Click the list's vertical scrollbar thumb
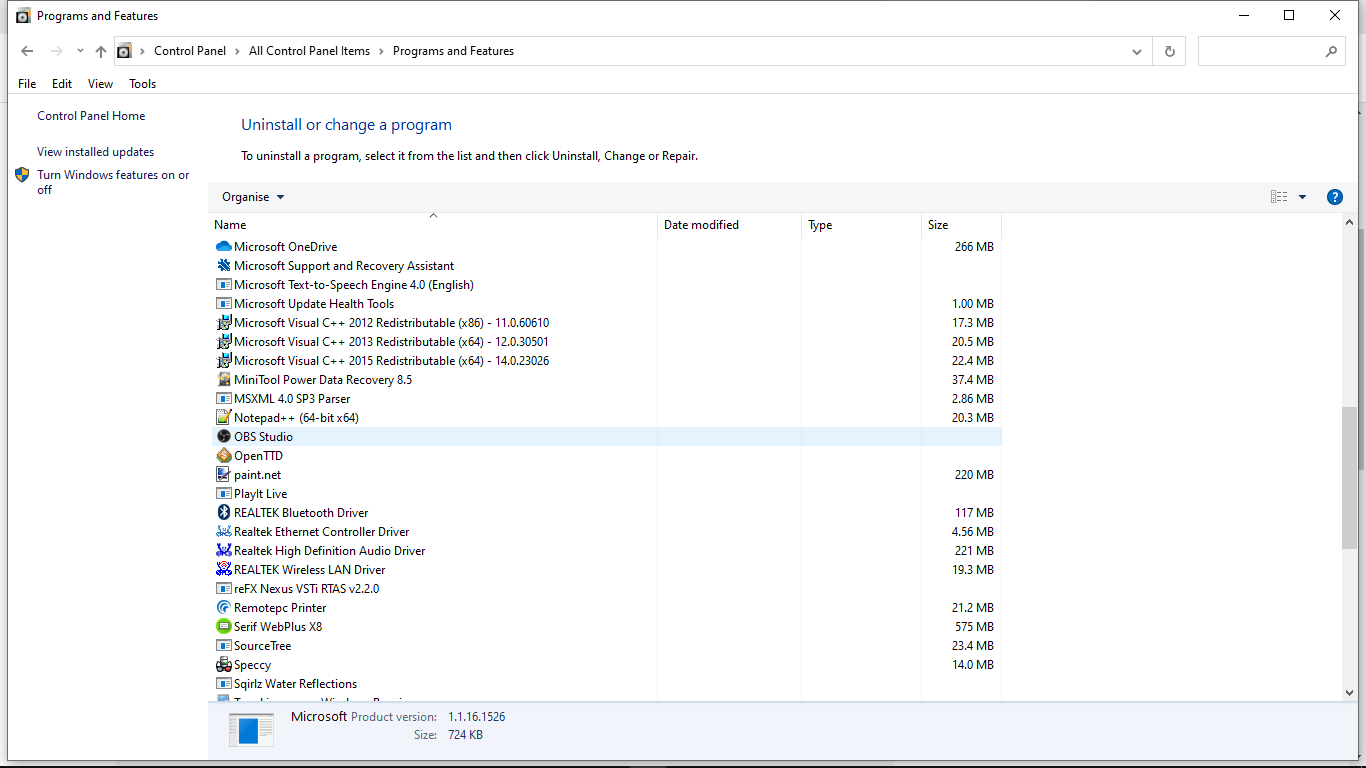1366x768 pixels. click(1350, 477)
